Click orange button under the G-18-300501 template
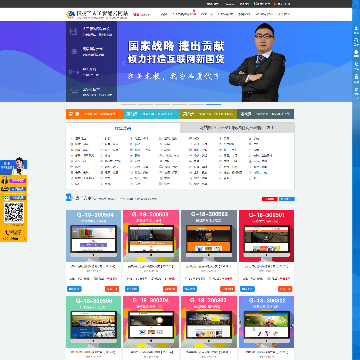 coord(285,289)
